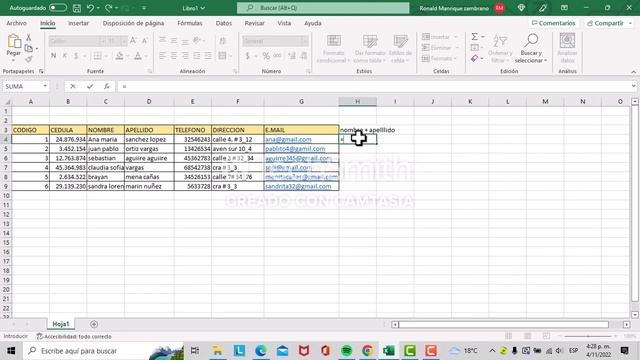Click the Hoja1 sheet tab
This screenshot has height=360, width=640.
coord(61,324)
